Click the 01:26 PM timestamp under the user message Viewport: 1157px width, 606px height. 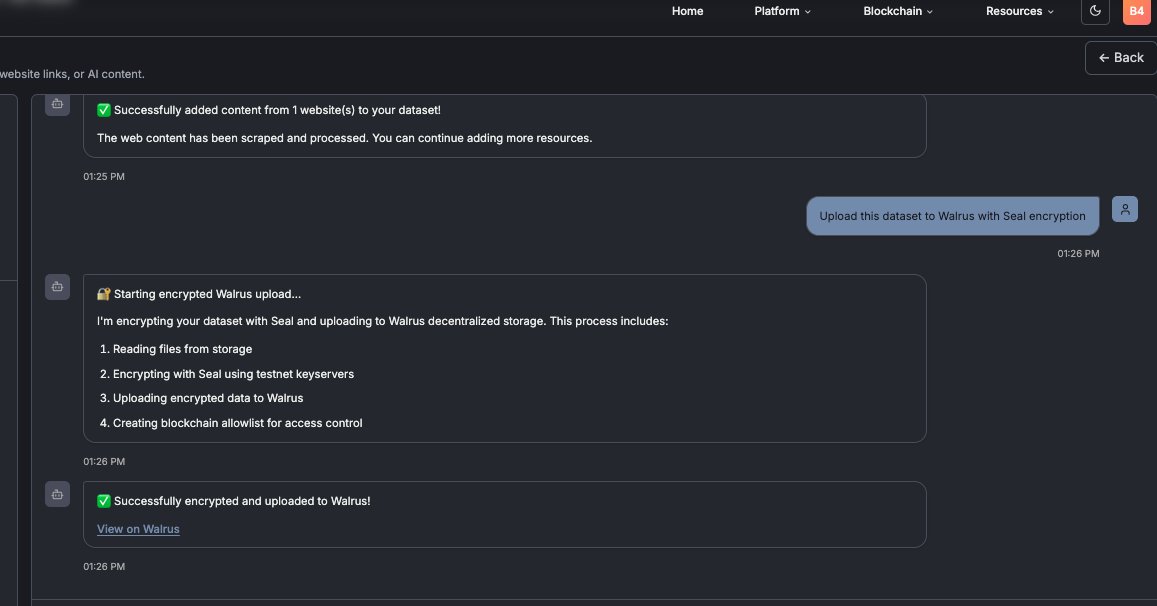pos(1077,253)
